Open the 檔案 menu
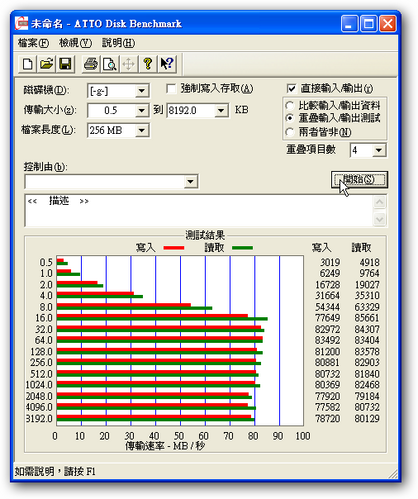The height and width of the screenshot is (499, 418). point(33,43)
